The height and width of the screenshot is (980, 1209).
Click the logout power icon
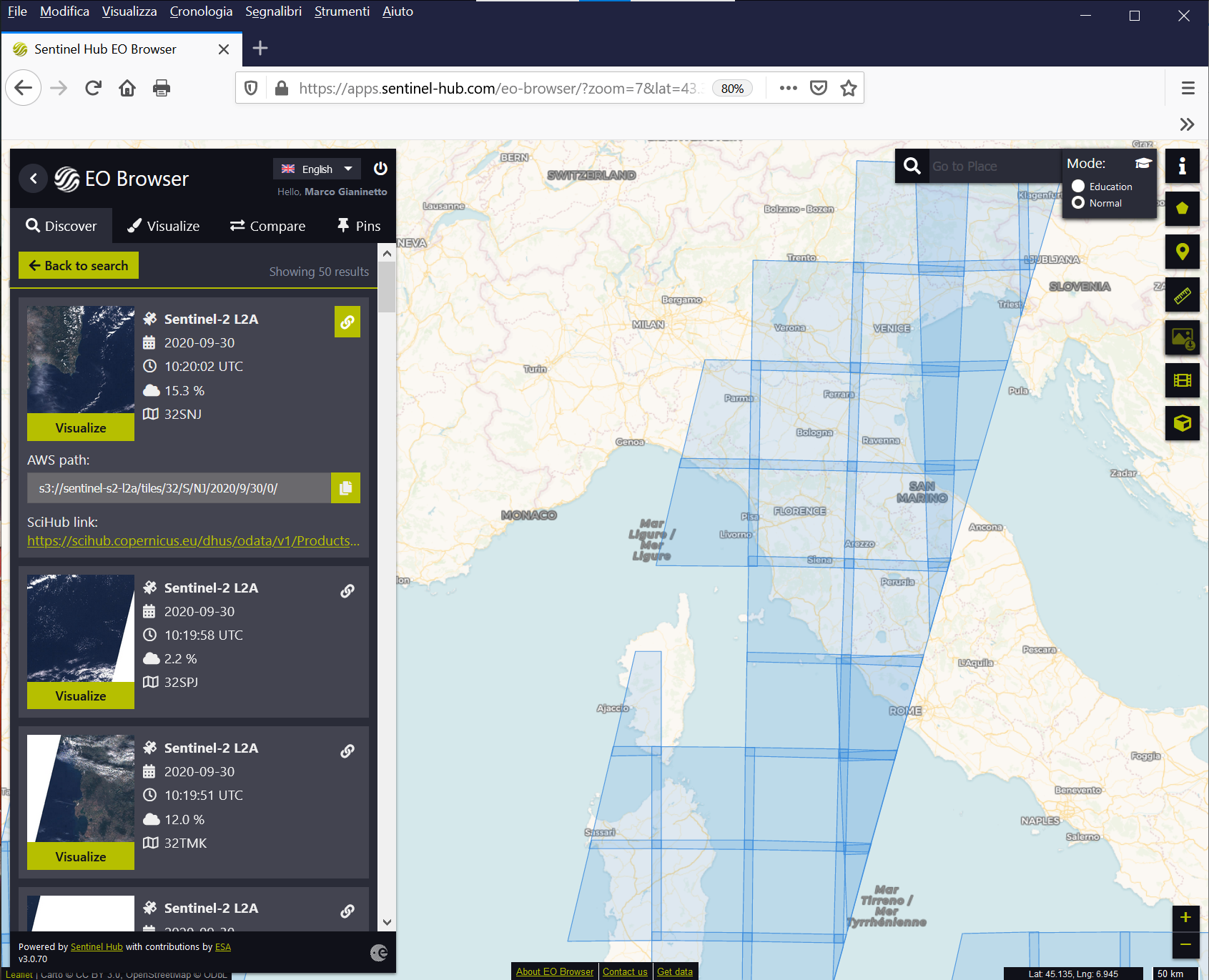[380, 169]
